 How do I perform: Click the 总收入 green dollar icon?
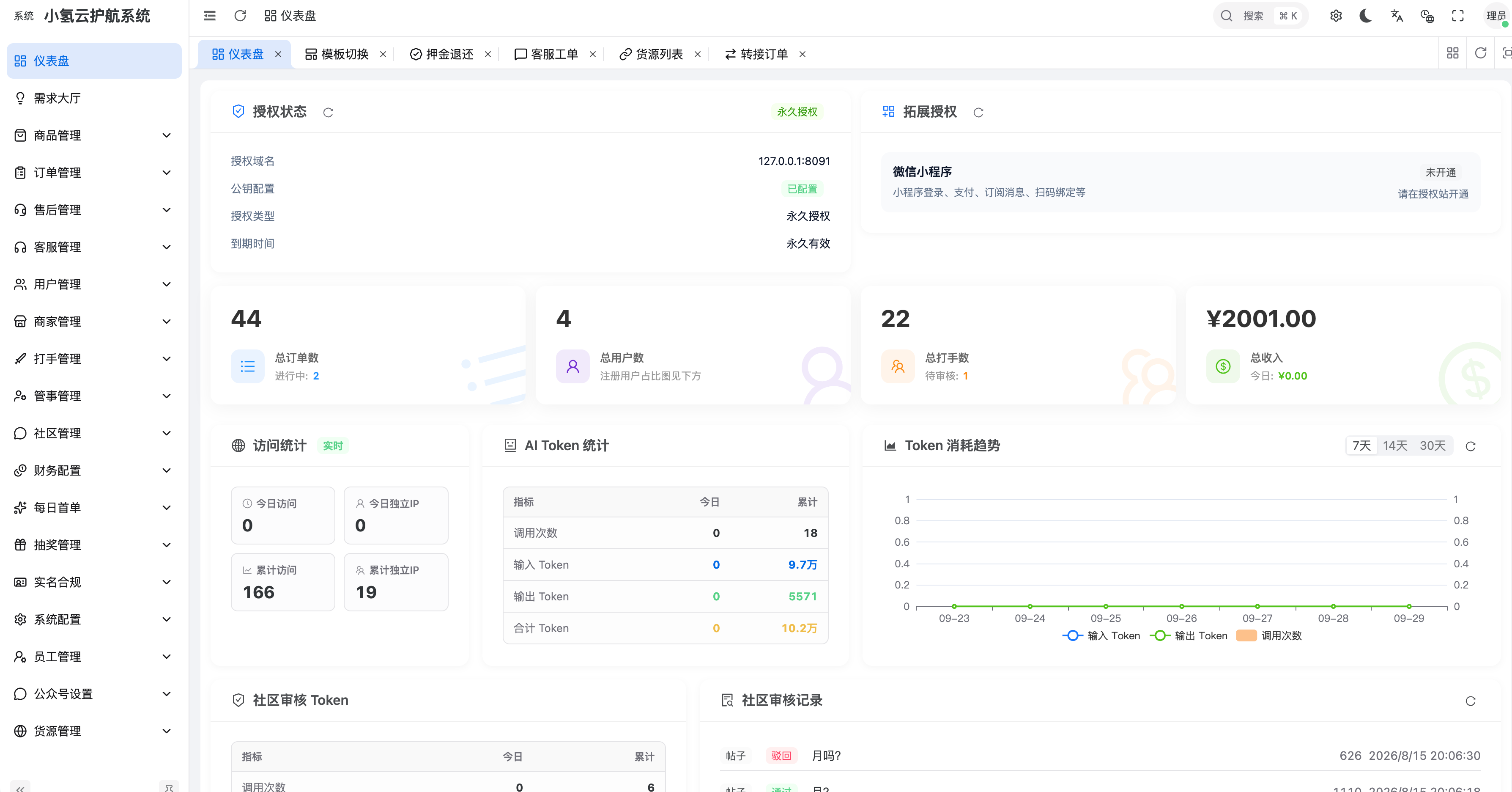coord(1223,366)
